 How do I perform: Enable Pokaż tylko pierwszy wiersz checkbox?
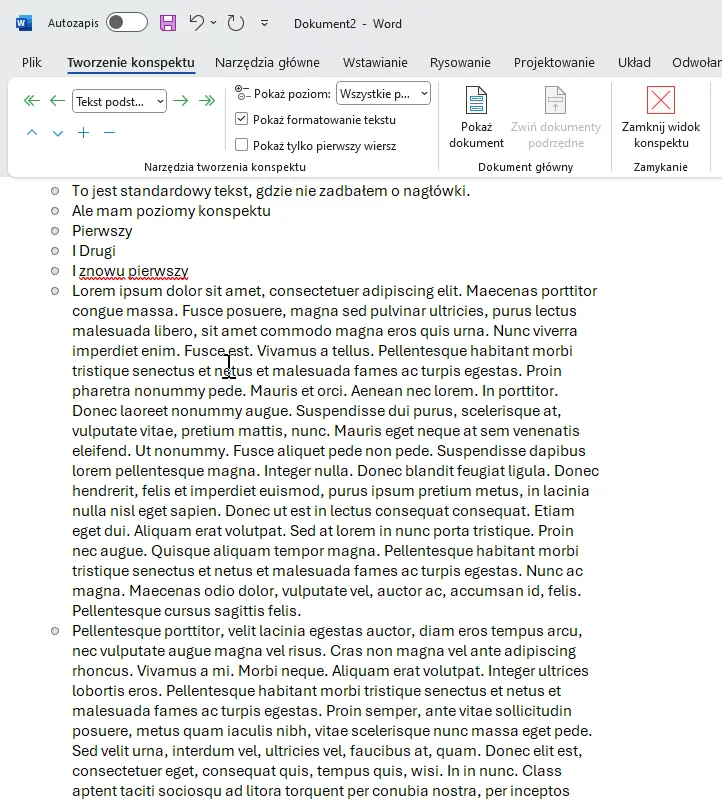tap(241, 145)
